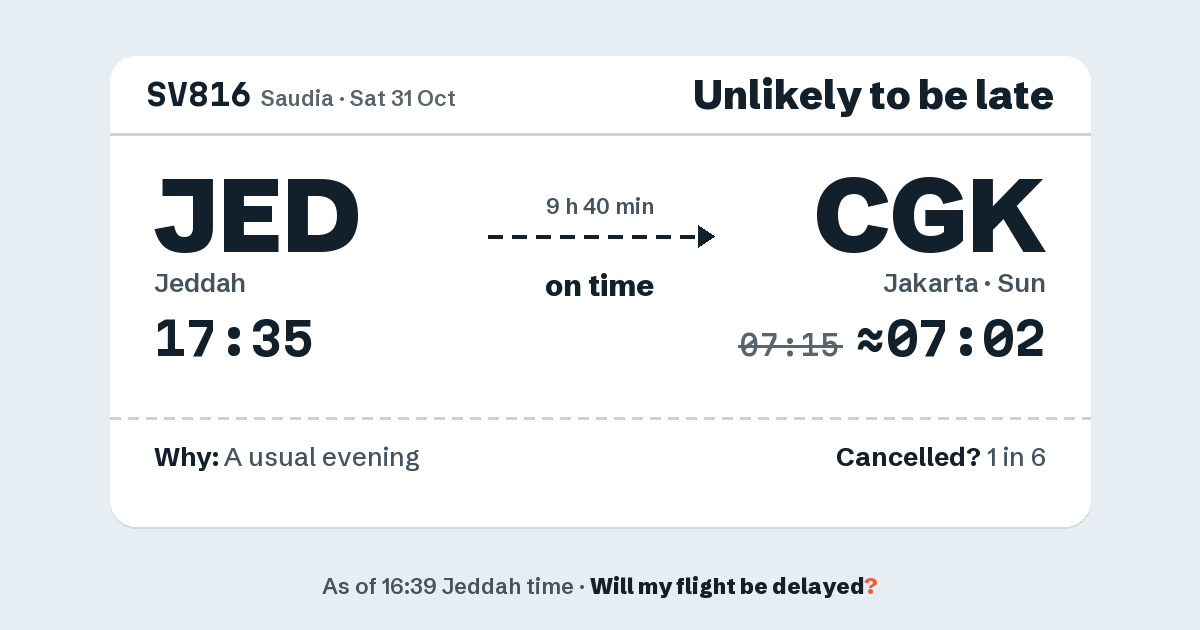The width and height of the screenshot is (1200, 630).
Task: Select the ≈07:02 estimated arrival time
Action: [951, 339]
